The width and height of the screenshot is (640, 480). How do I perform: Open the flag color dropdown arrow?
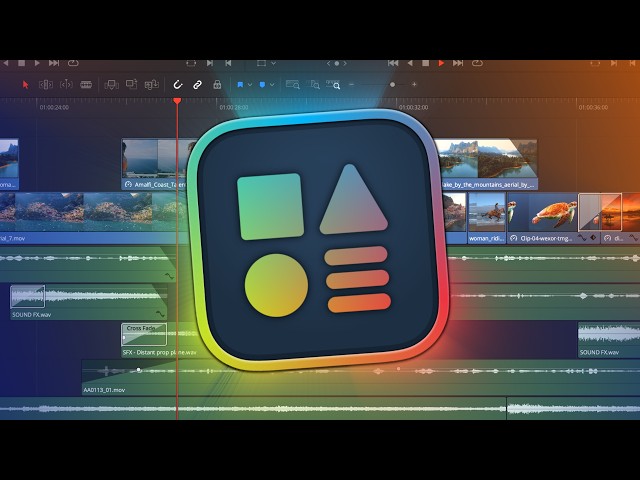point(250,84)
